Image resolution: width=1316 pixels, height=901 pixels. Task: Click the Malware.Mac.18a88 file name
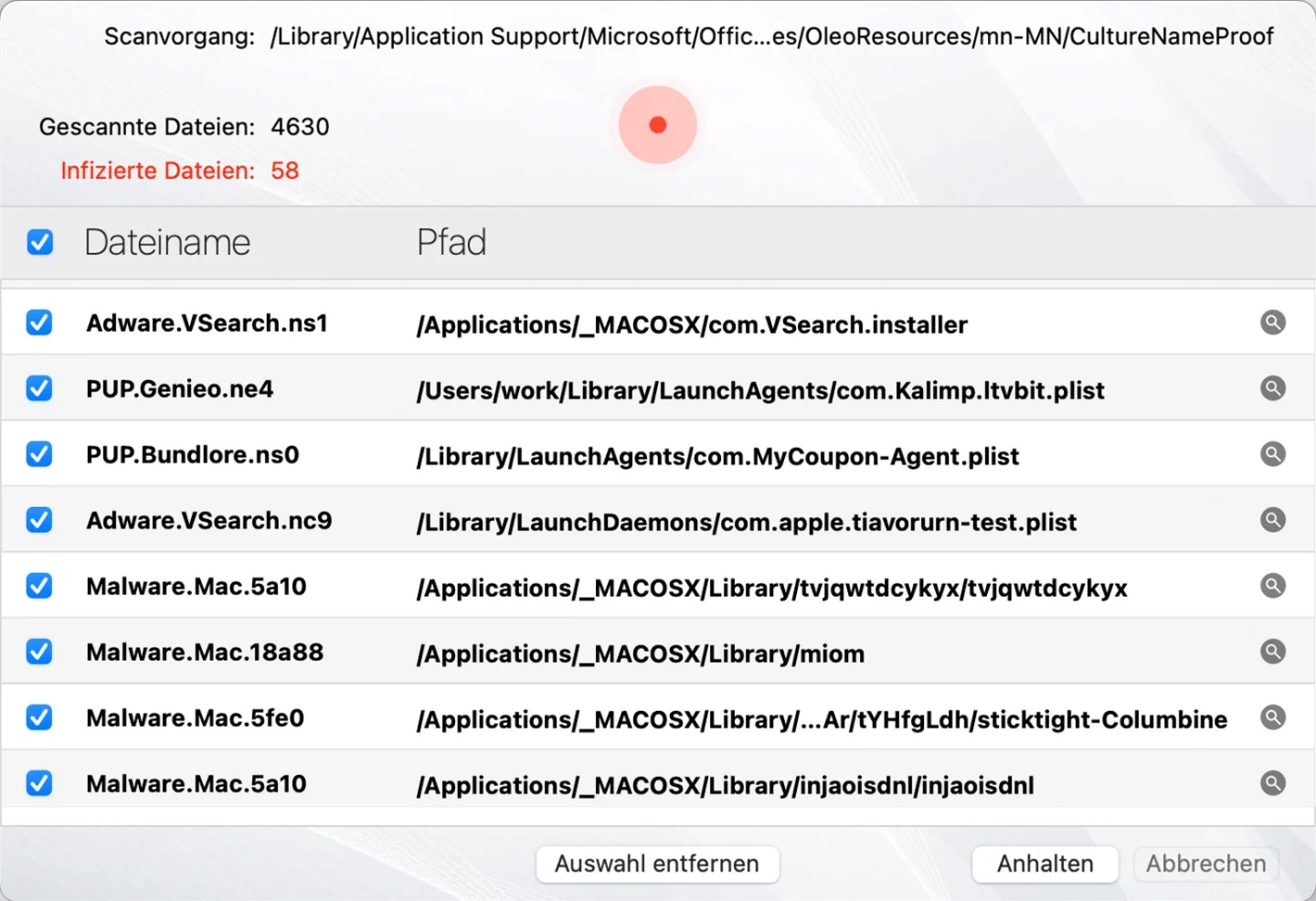pos(205,652)
